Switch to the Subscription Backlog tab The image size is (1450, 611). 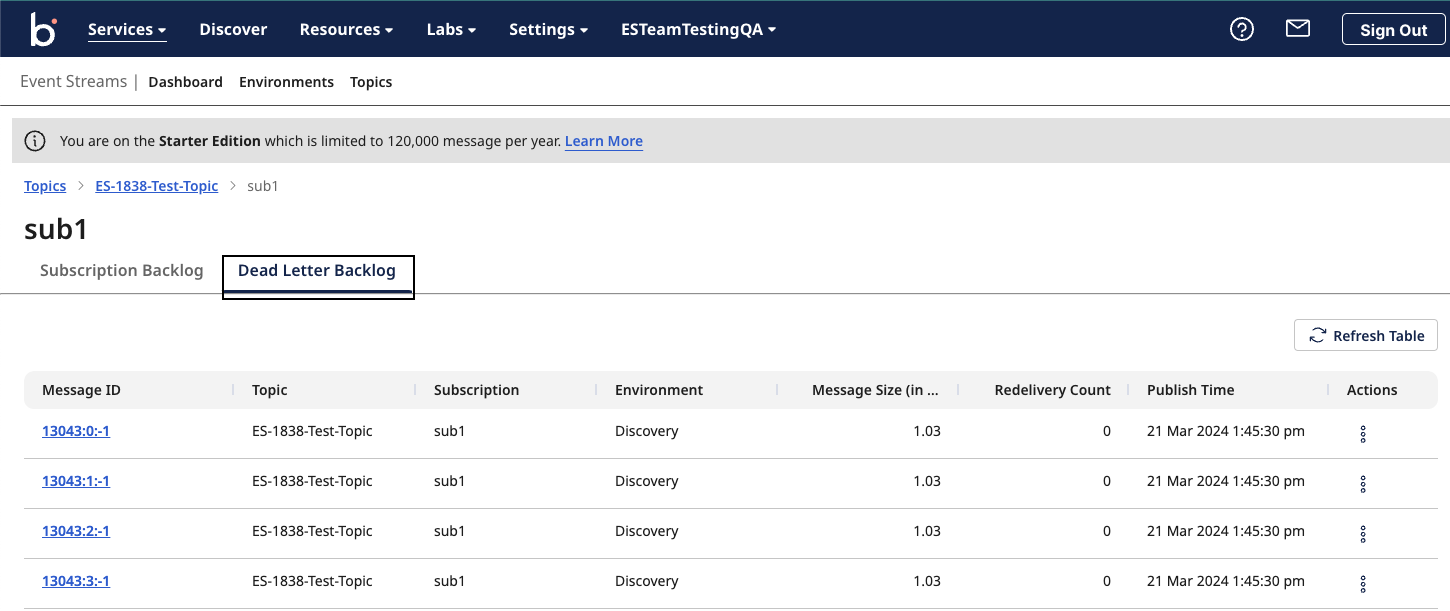(122, 271)
